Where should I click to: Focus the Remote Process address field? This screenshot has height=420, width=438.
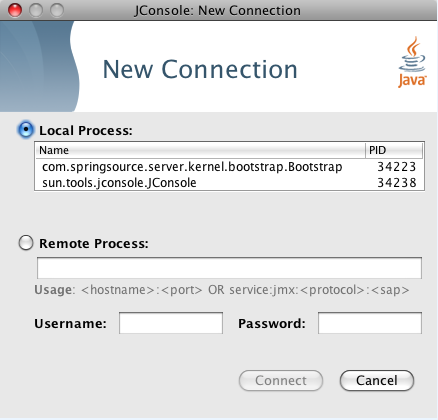pos(229,268)
